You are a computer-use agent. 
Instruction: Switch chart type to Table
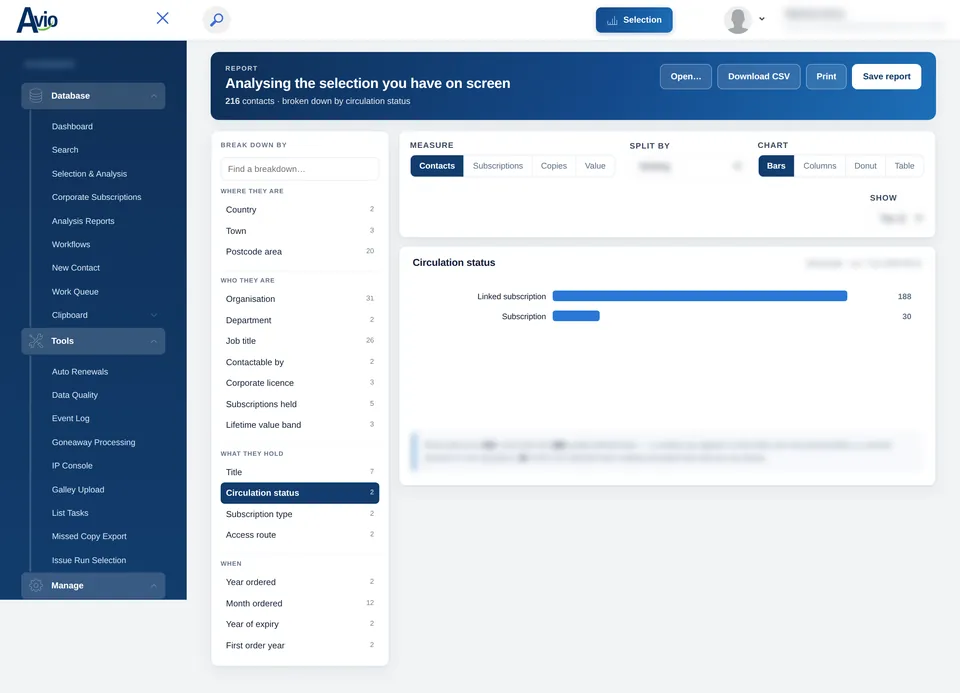(904, 166)
